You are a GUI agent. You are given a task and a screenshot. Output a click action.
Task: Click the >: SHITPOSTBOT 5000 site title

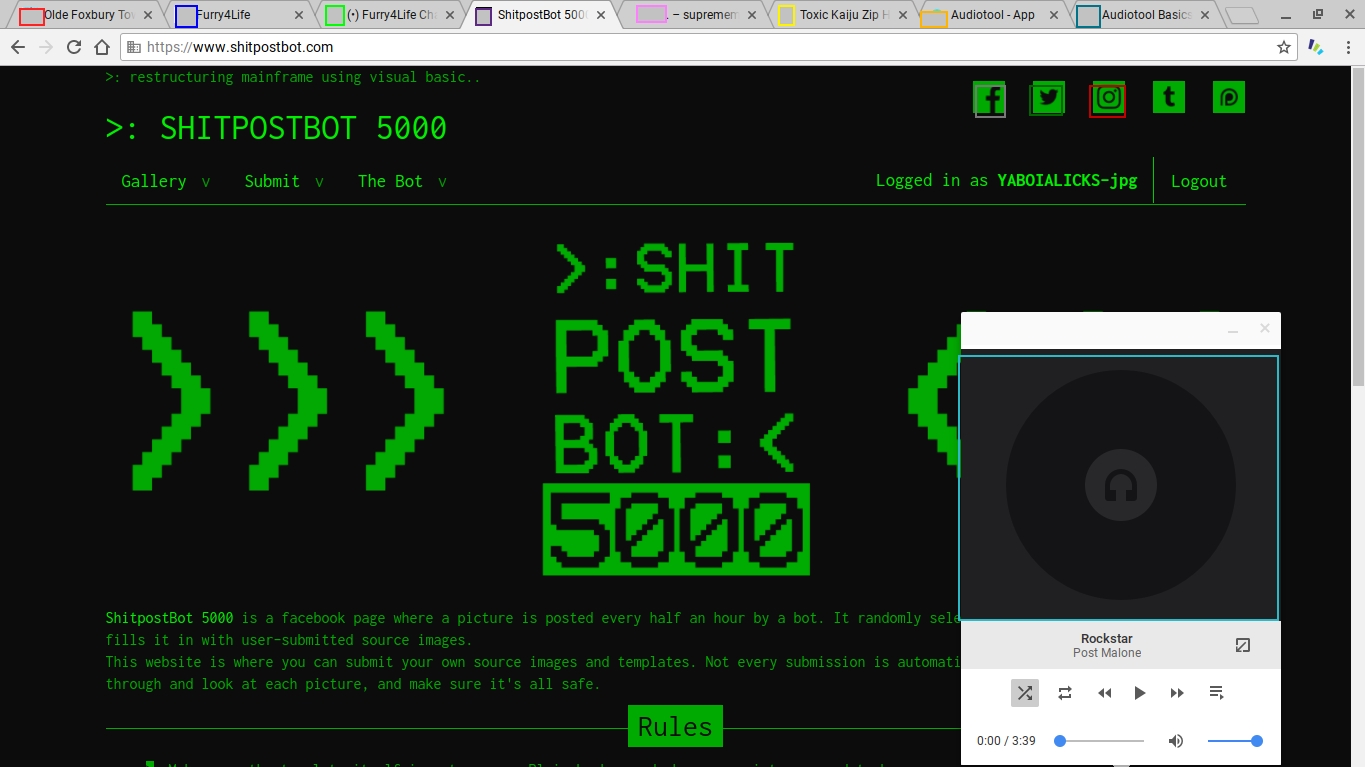[276, 128]
